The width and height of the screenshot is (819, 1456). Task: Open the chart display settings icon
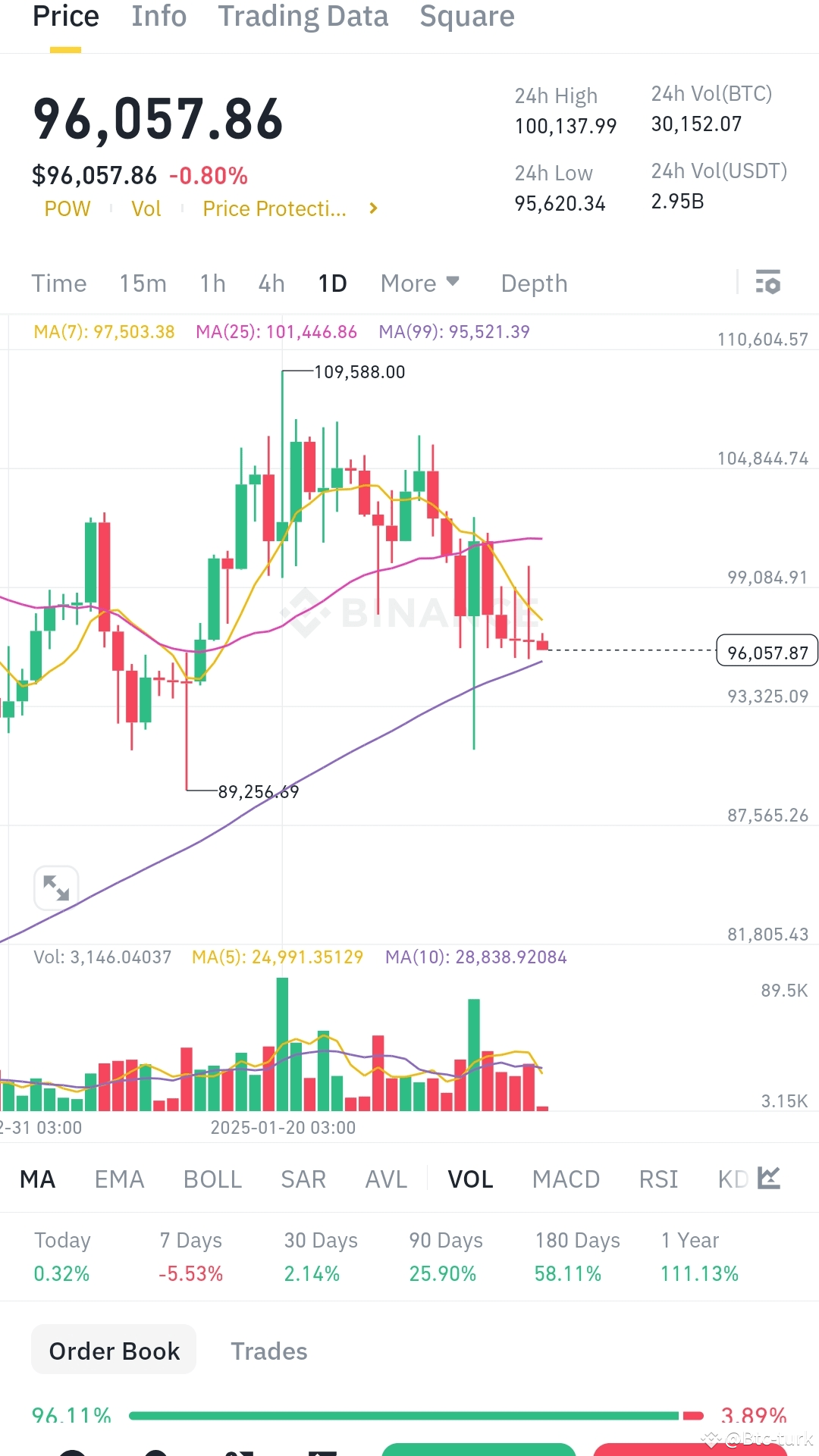point(768,283)
